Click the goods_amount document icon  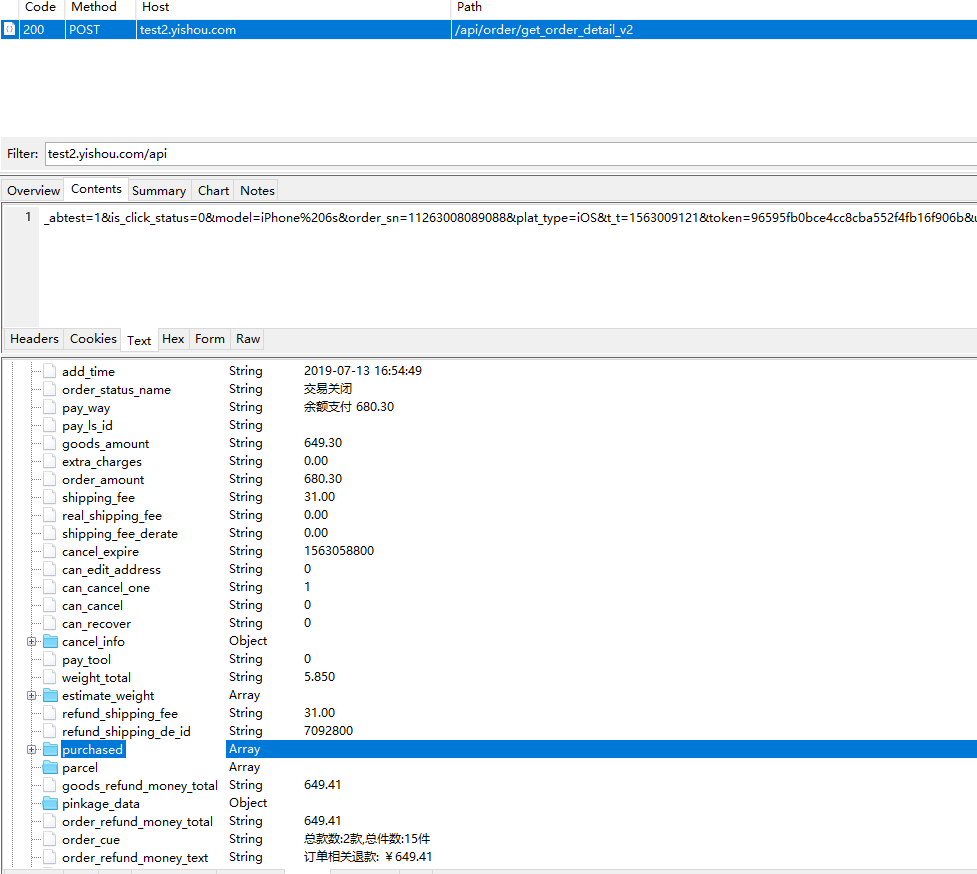click(x=50, y=444)
